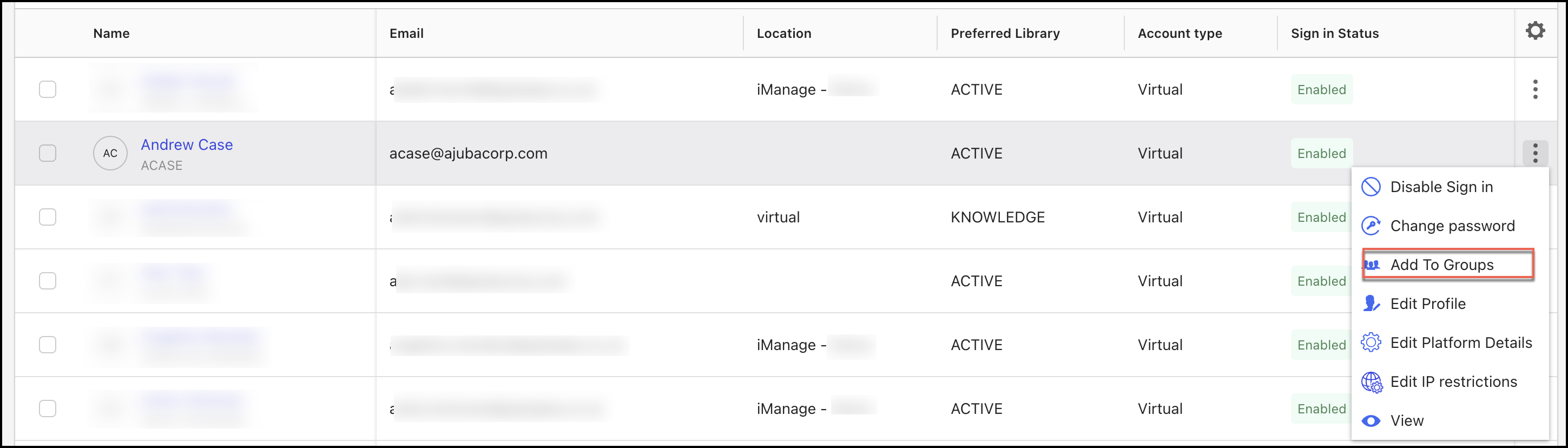Viewport: 1568px width, 448px height.
Task: Open the column settings gear icon
Action: coord(1534,30)
